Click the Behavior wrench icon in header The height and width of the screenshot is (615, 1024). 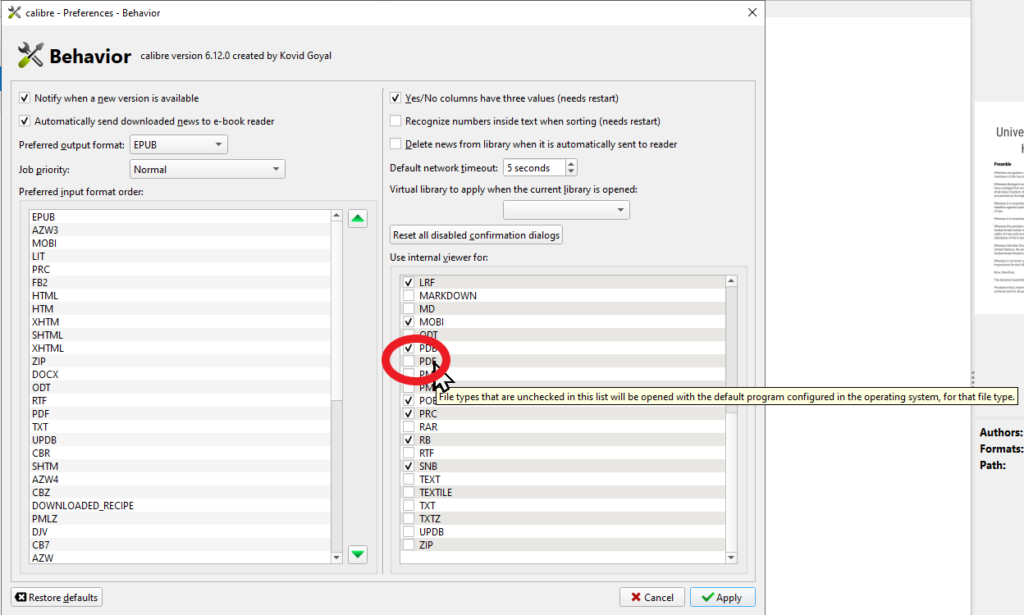[x=30, y=56]
